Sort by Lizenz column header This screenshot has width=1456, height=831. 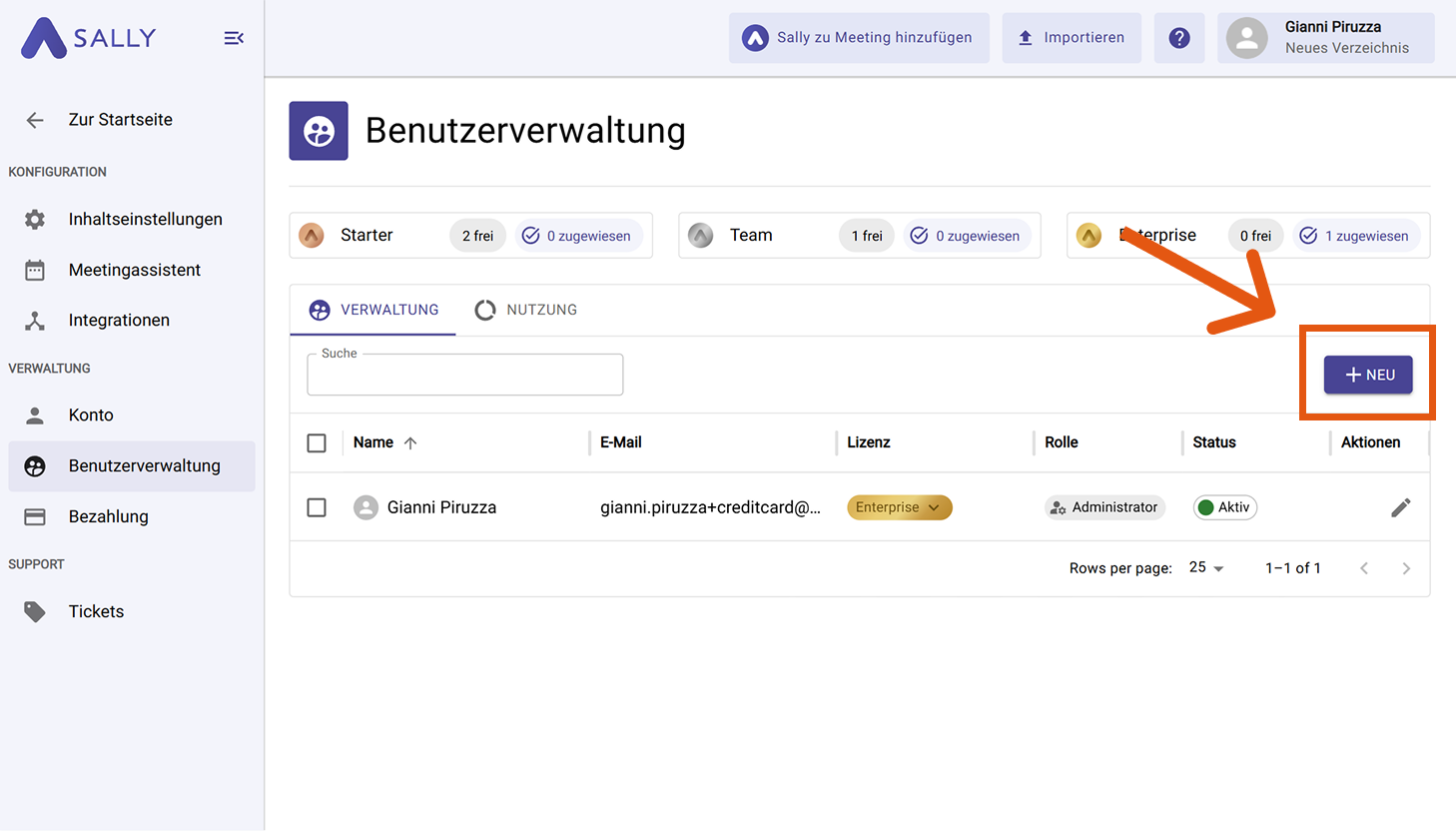click(869, 442)
